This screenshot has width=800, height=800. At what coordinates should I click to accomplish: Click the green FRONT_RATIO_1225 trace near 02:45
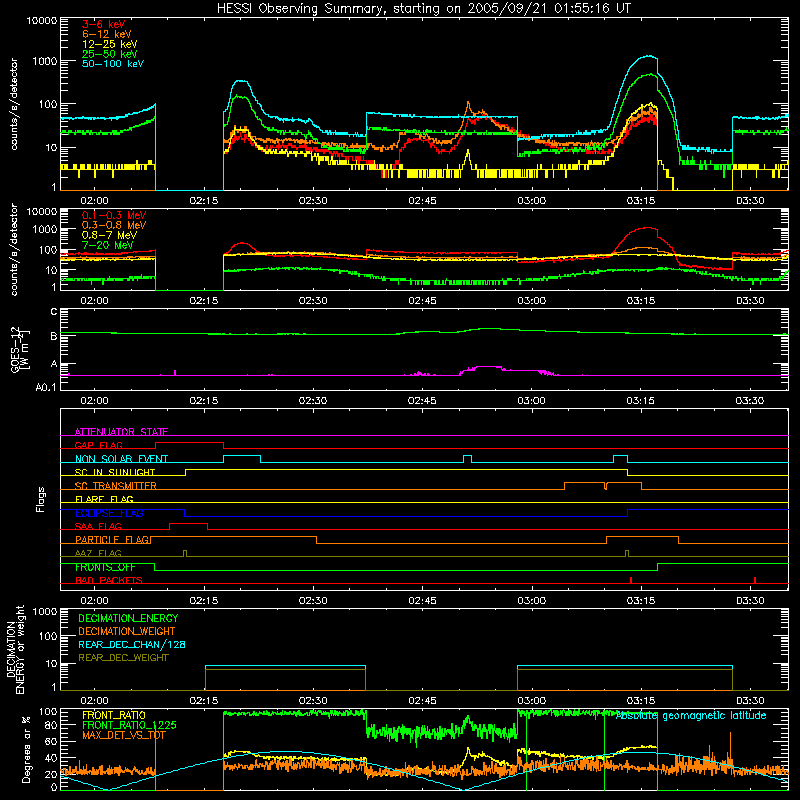click(x=422, y=732)
